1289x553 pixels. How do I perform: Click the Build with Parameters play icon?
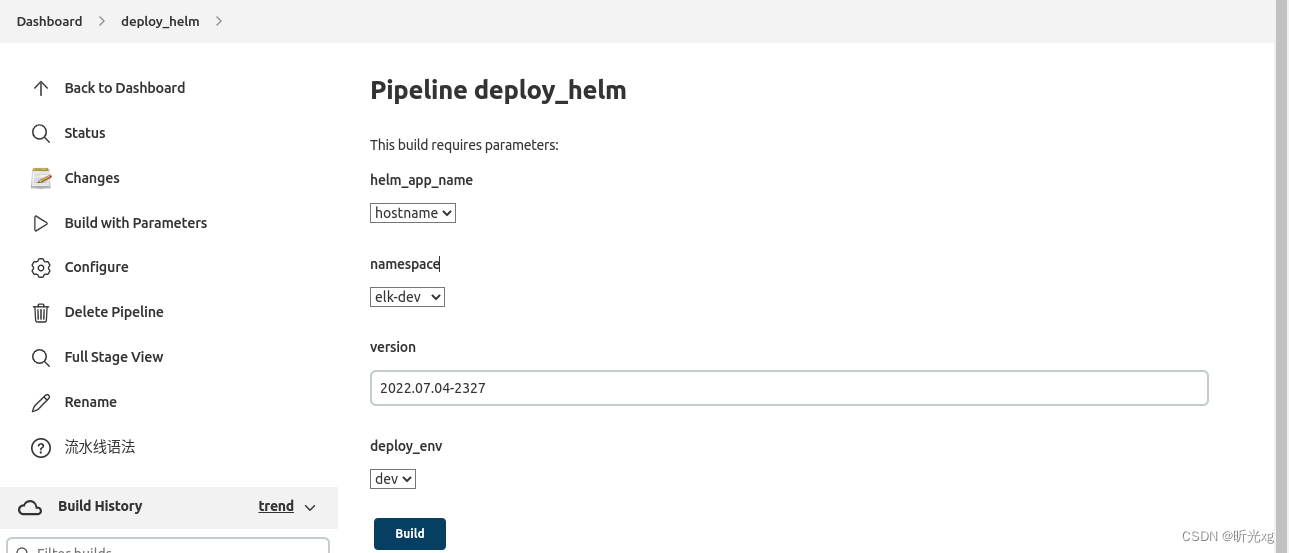click(x=41, y=223)
